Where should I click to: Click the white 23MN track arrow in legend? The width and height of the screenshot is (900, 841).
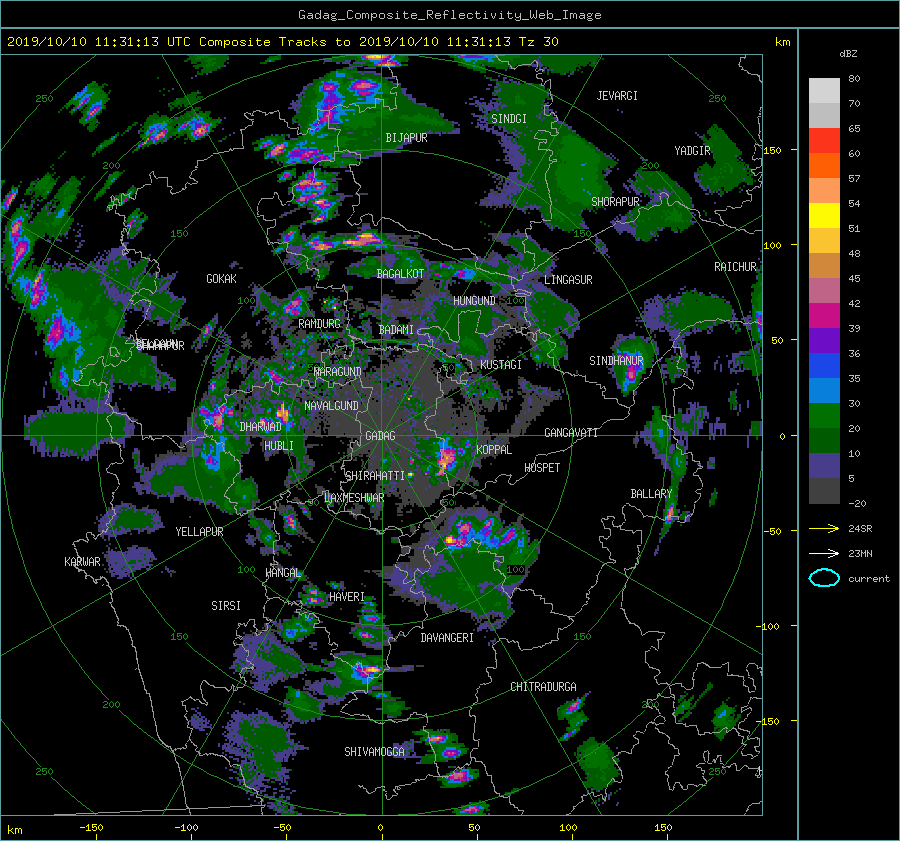824,553
